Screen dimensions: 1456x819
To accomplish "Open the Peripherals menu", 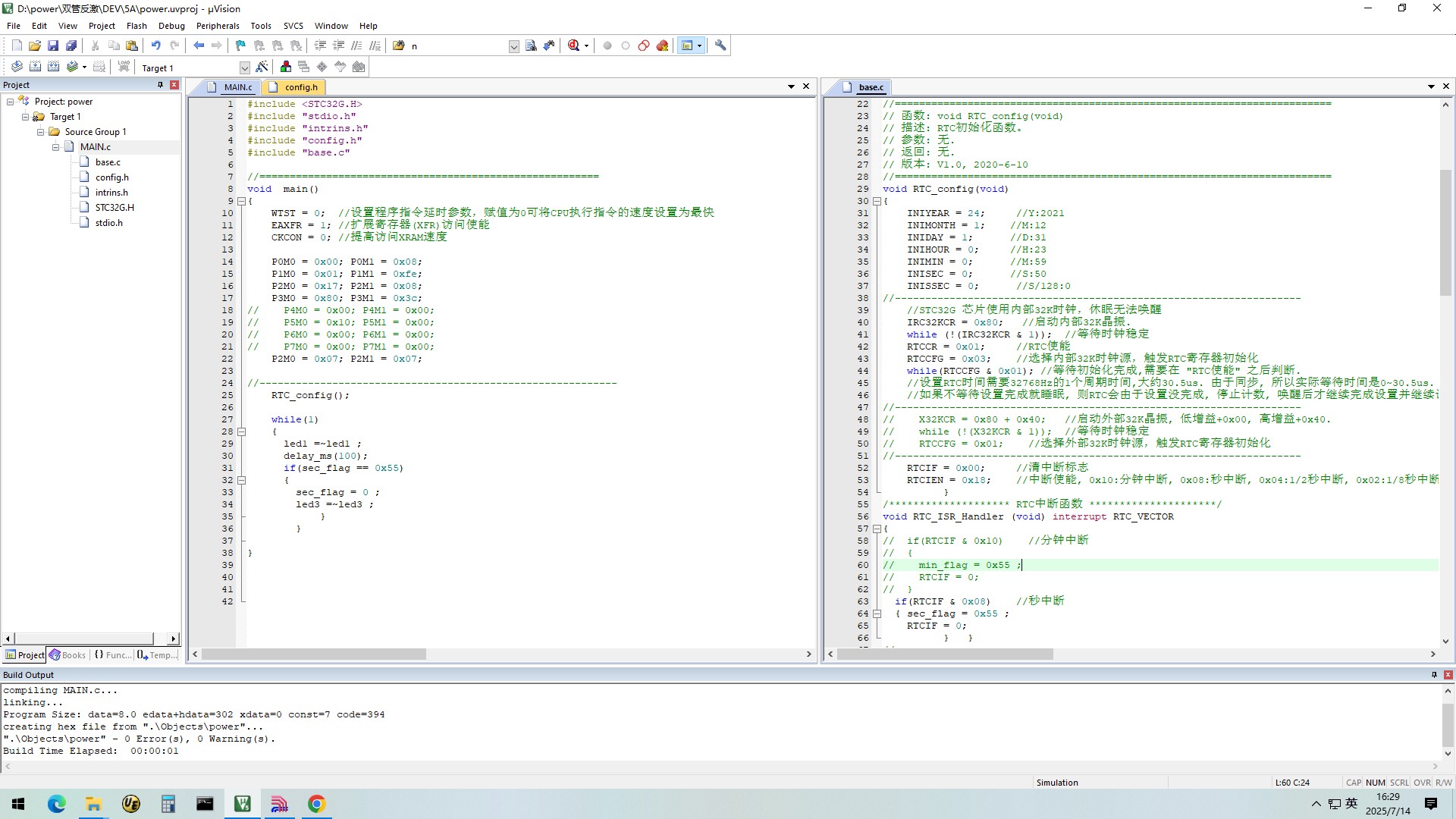I will [x=218, y=25].
